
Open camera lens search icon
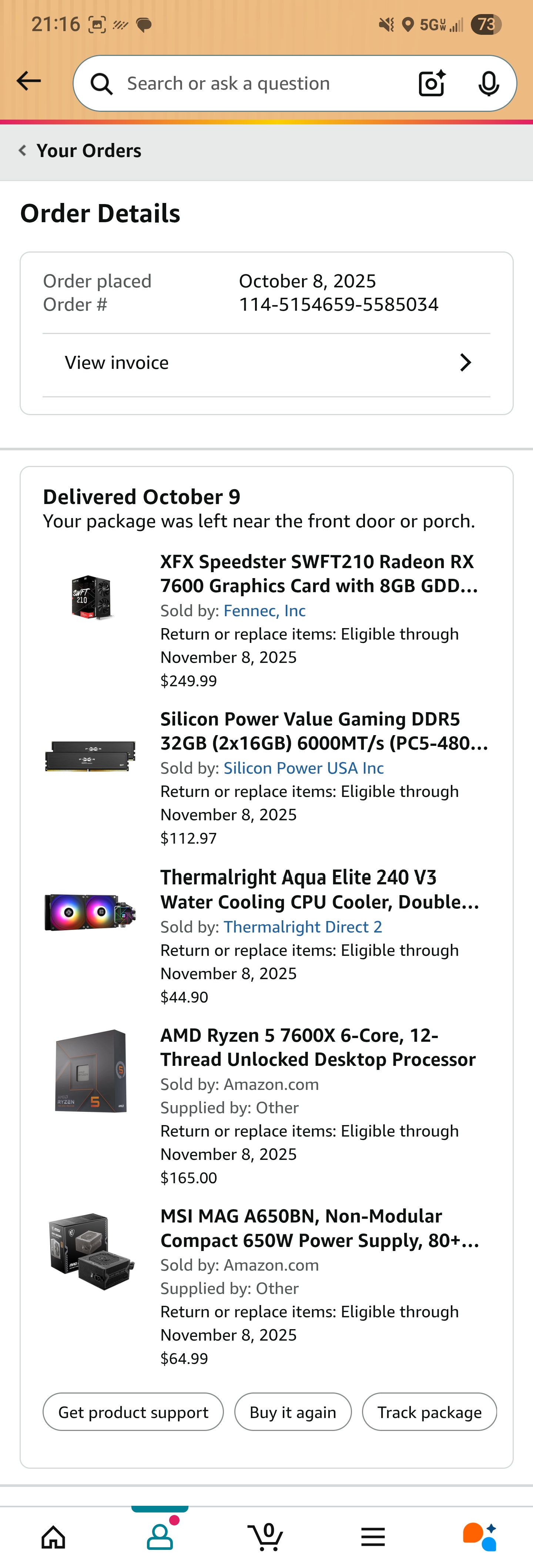(431, 83)
